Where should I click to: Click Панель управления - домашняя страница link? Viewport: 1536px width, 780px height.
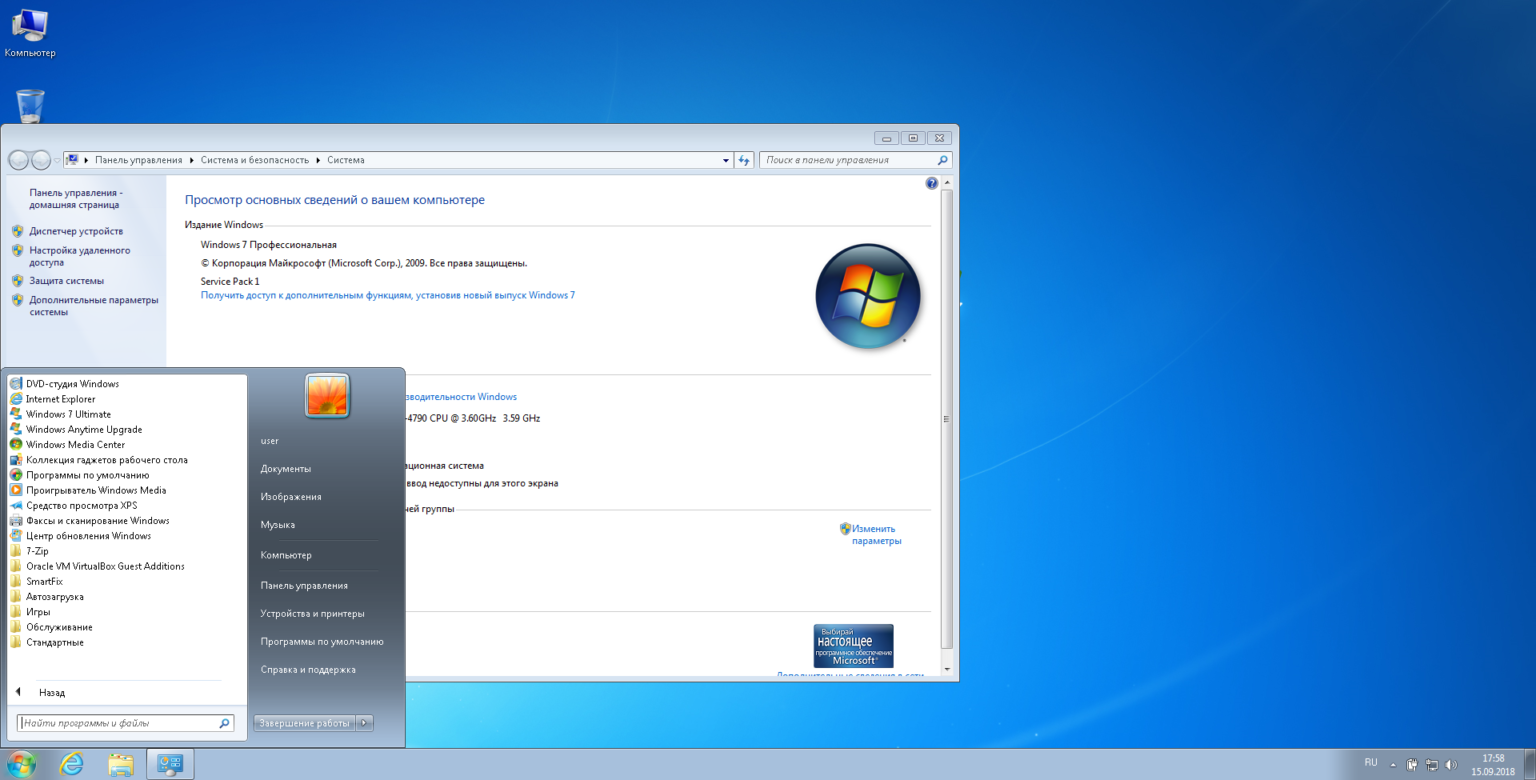75,198
